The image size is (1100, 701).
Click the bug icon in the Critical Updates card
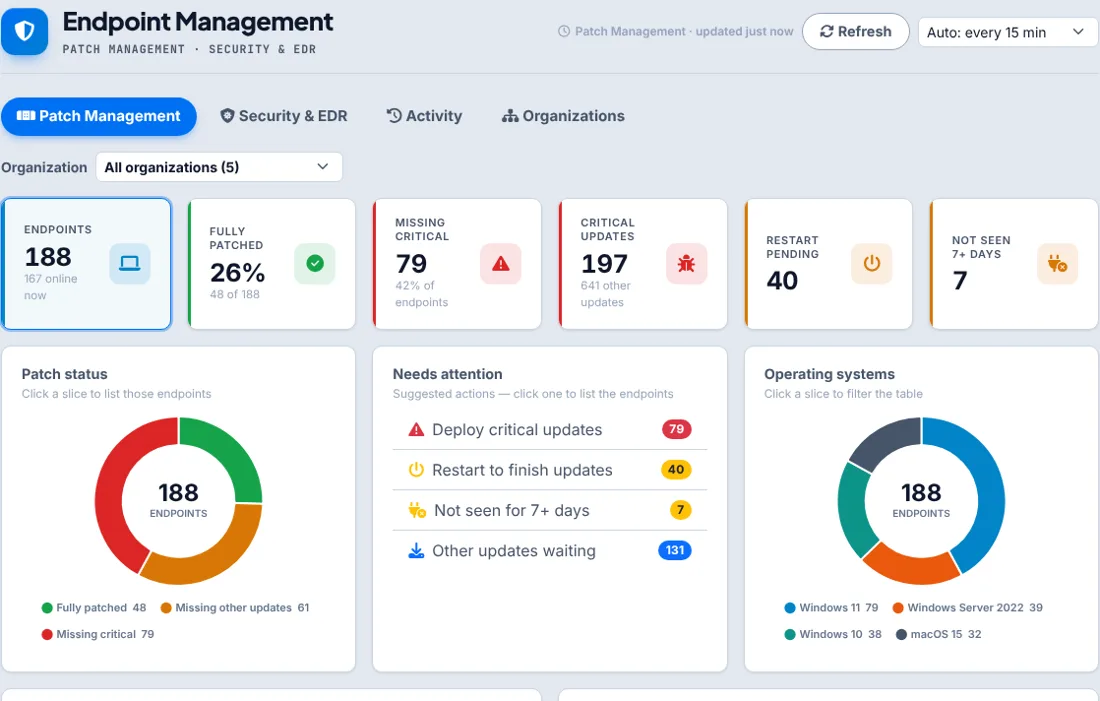click(x=686, y=264)
